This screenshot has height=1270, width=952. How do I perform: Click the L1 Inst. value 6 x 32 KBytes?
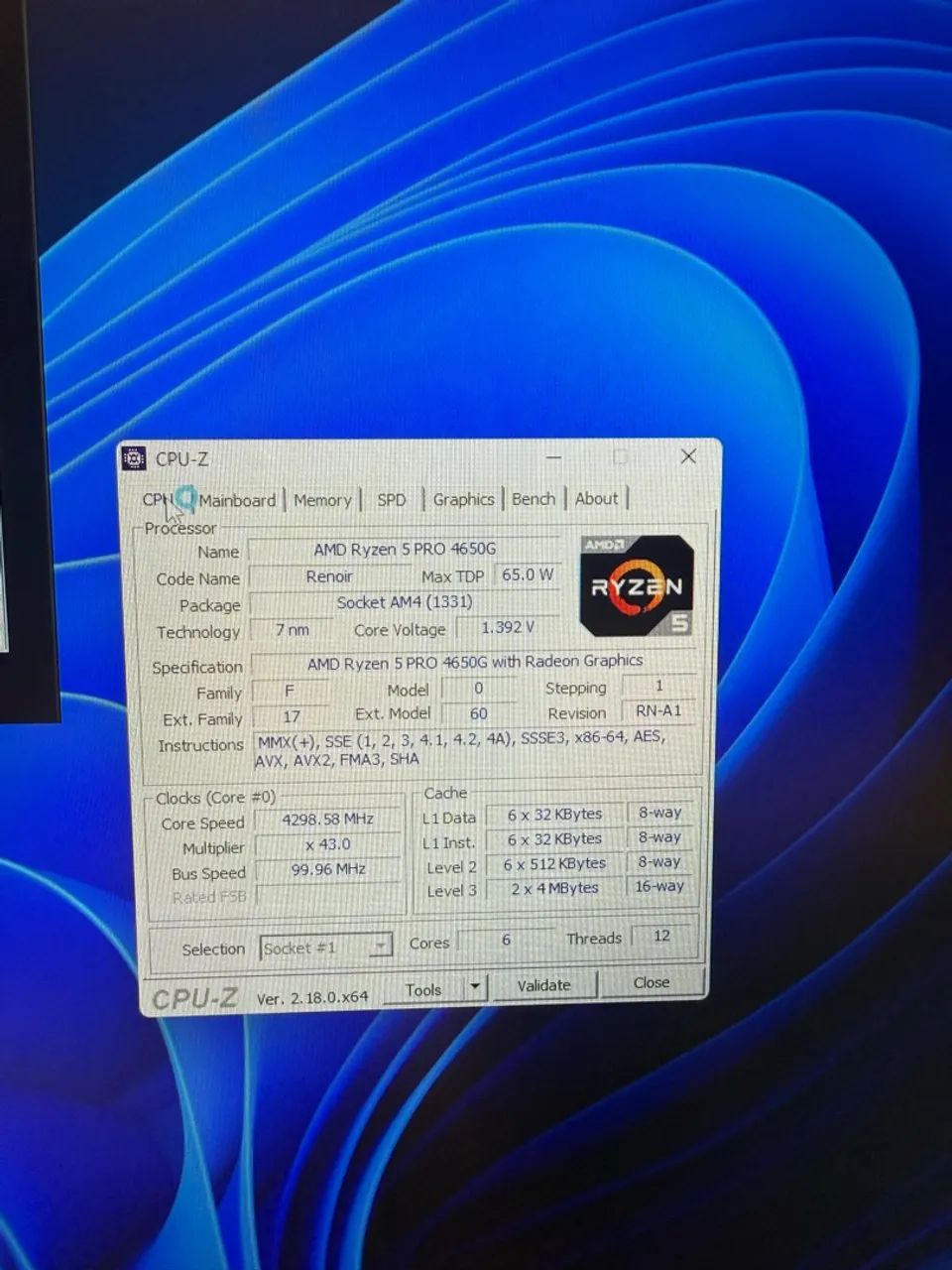point(554,839)
